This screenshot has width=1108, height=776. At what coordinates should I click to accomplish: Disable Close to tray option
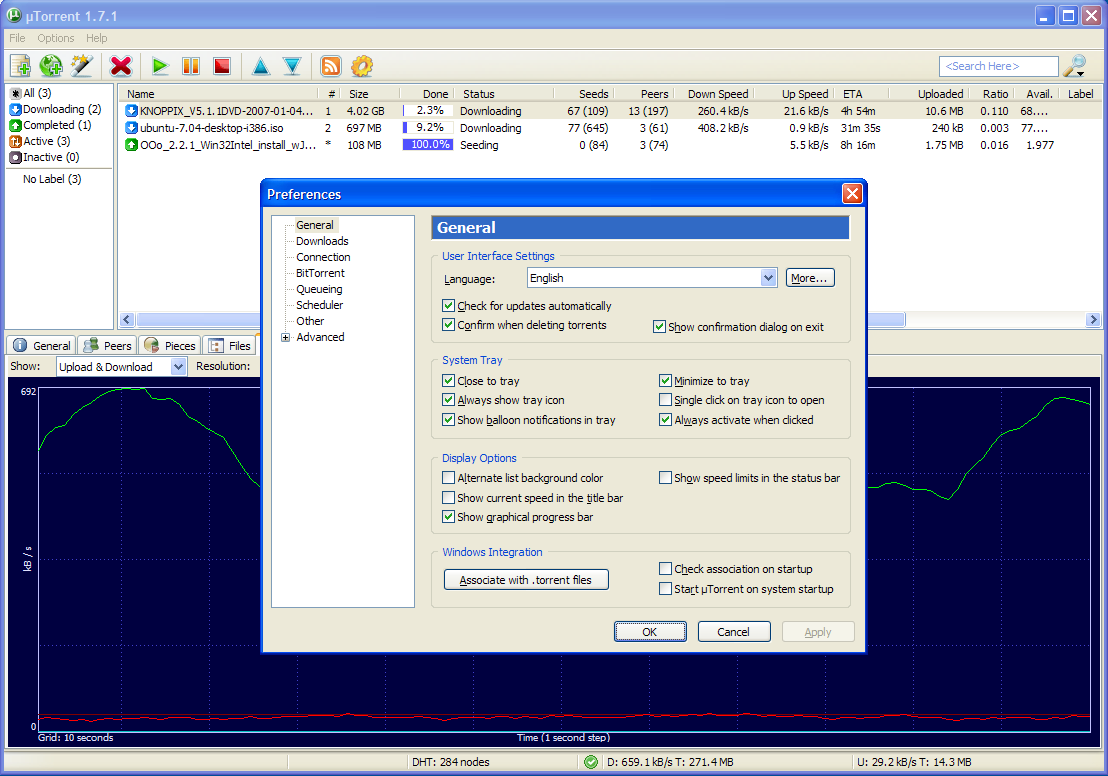pyautogui.click(x=448, y=381)
